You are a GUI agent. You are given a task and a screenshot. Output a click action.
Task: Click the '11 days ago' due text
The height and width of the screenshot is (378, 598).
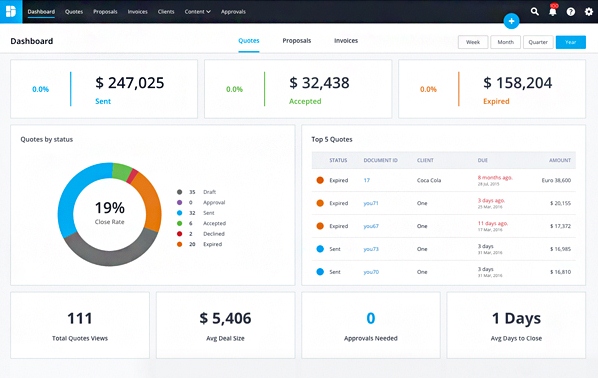pyautogui.click(x=493, y=223)
